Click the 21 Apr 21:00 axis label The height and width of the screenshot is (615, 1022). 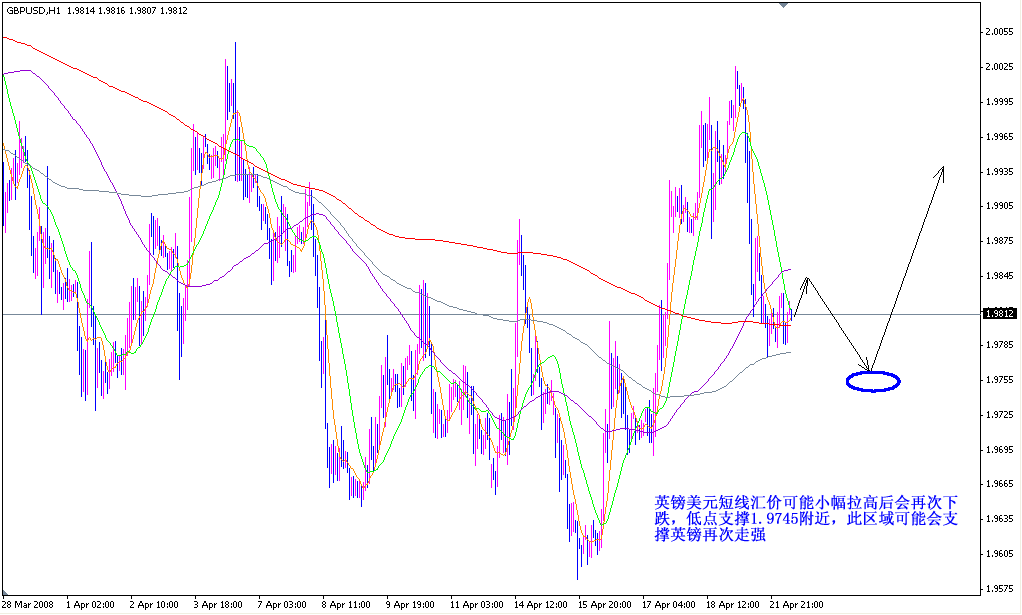pos(797,604)
